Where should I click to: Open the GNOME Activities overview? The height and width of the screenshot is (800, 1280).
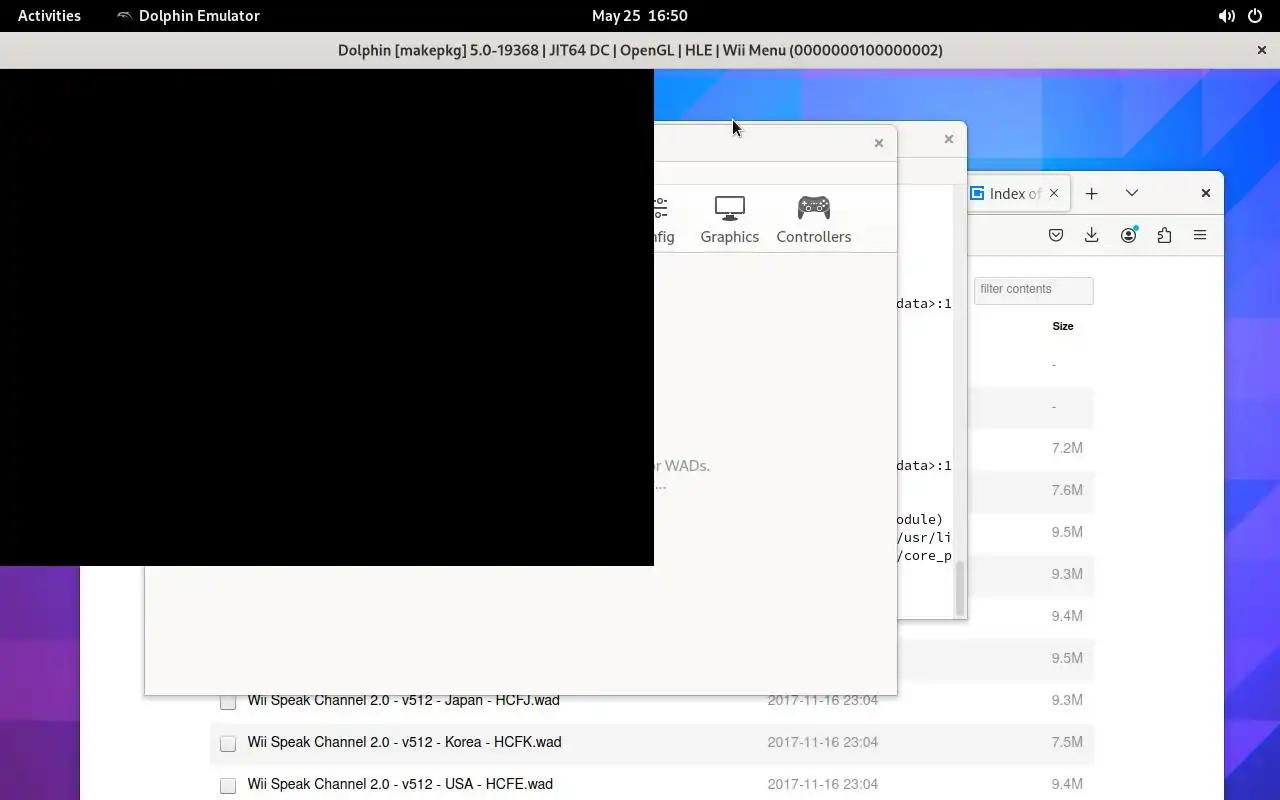pyautogui.click(x=49, y=16)
